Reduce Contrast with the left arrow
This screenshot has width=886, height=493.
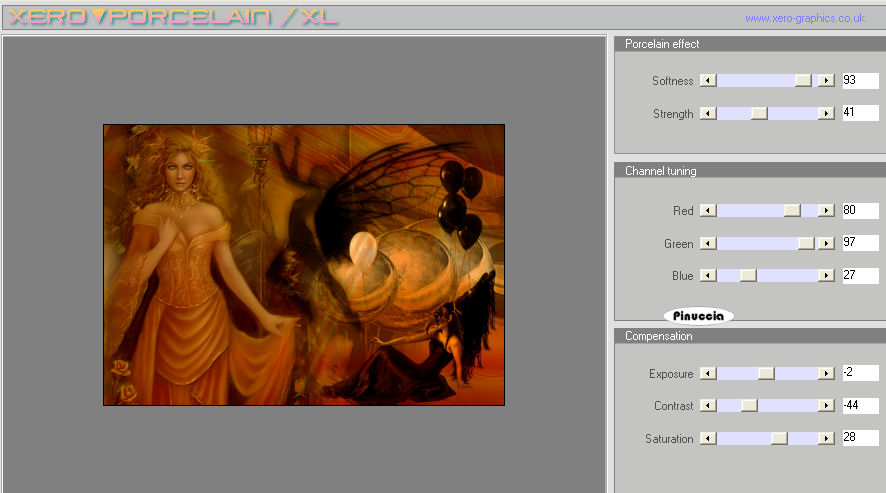708,405
